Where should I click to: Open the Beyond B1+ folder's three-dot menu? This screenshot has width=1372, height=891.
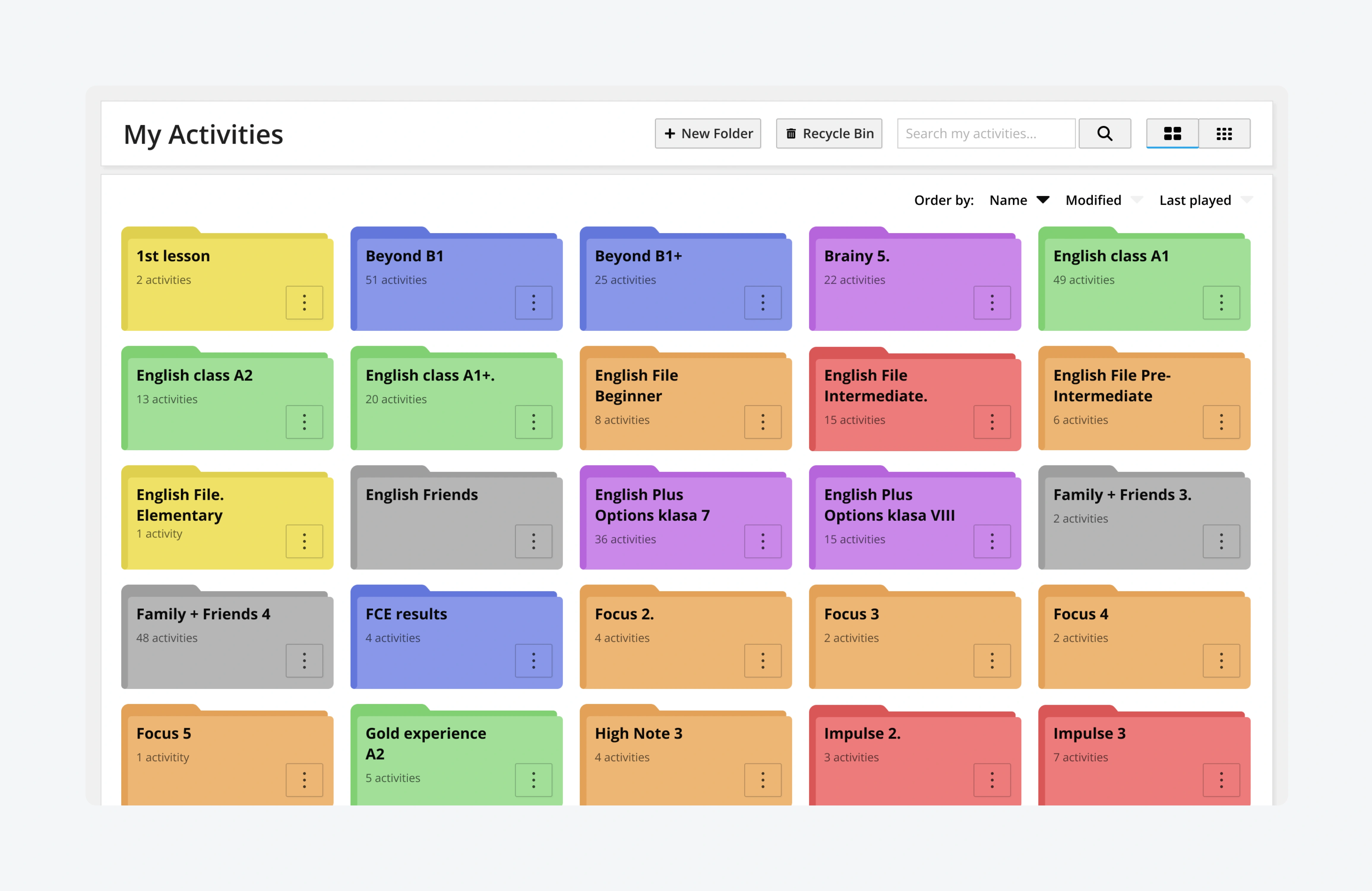763,302
